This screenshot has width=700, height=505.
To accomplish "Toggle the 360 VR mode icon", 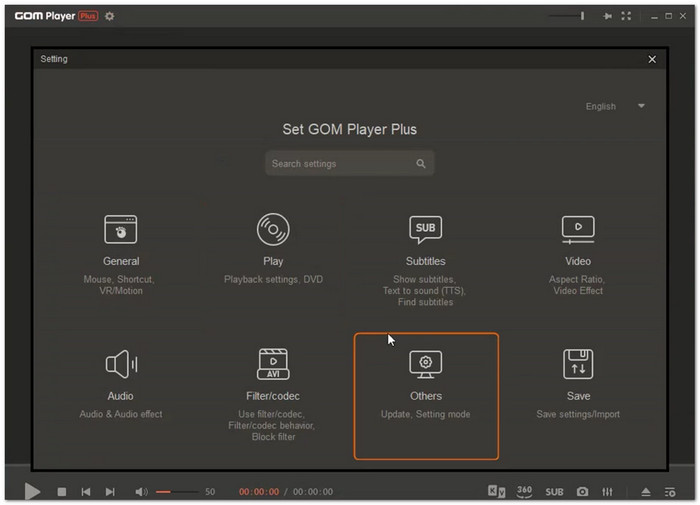I will 524,492.
